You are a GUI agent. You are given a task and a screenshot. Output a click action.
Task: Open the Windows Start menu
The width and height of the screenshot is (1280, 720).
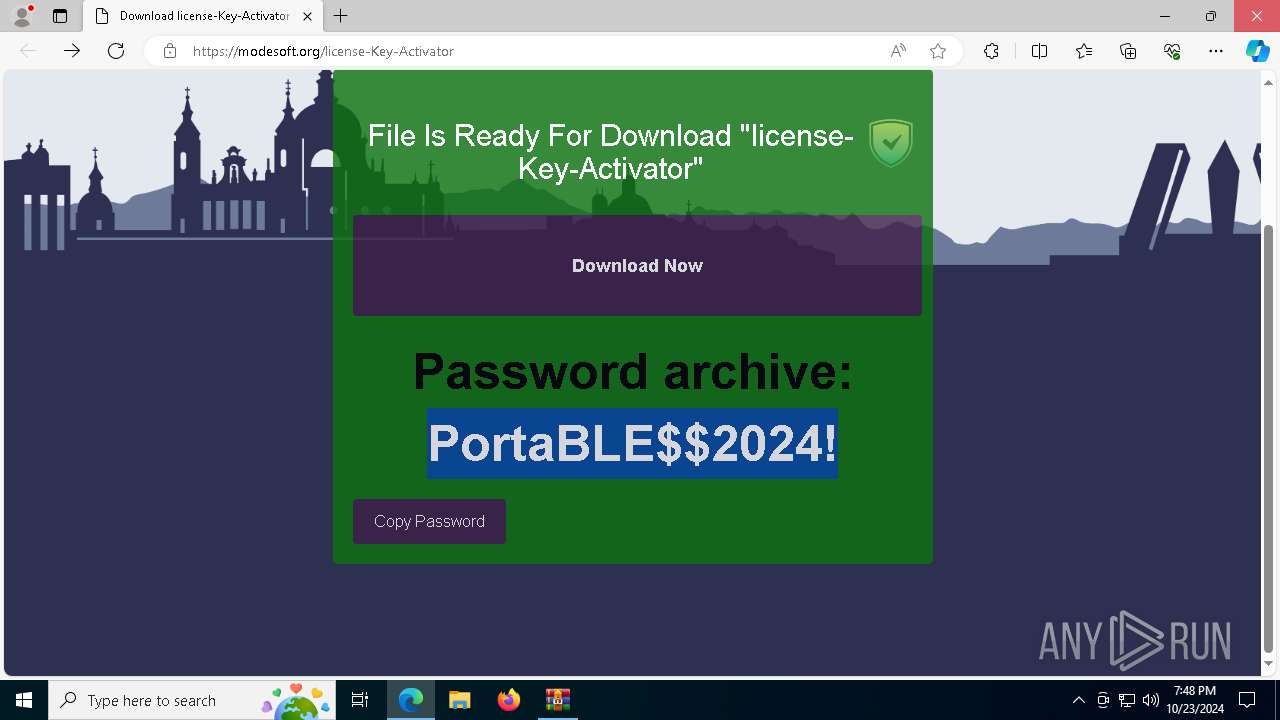pyautogui.click(x=24, y=700)
